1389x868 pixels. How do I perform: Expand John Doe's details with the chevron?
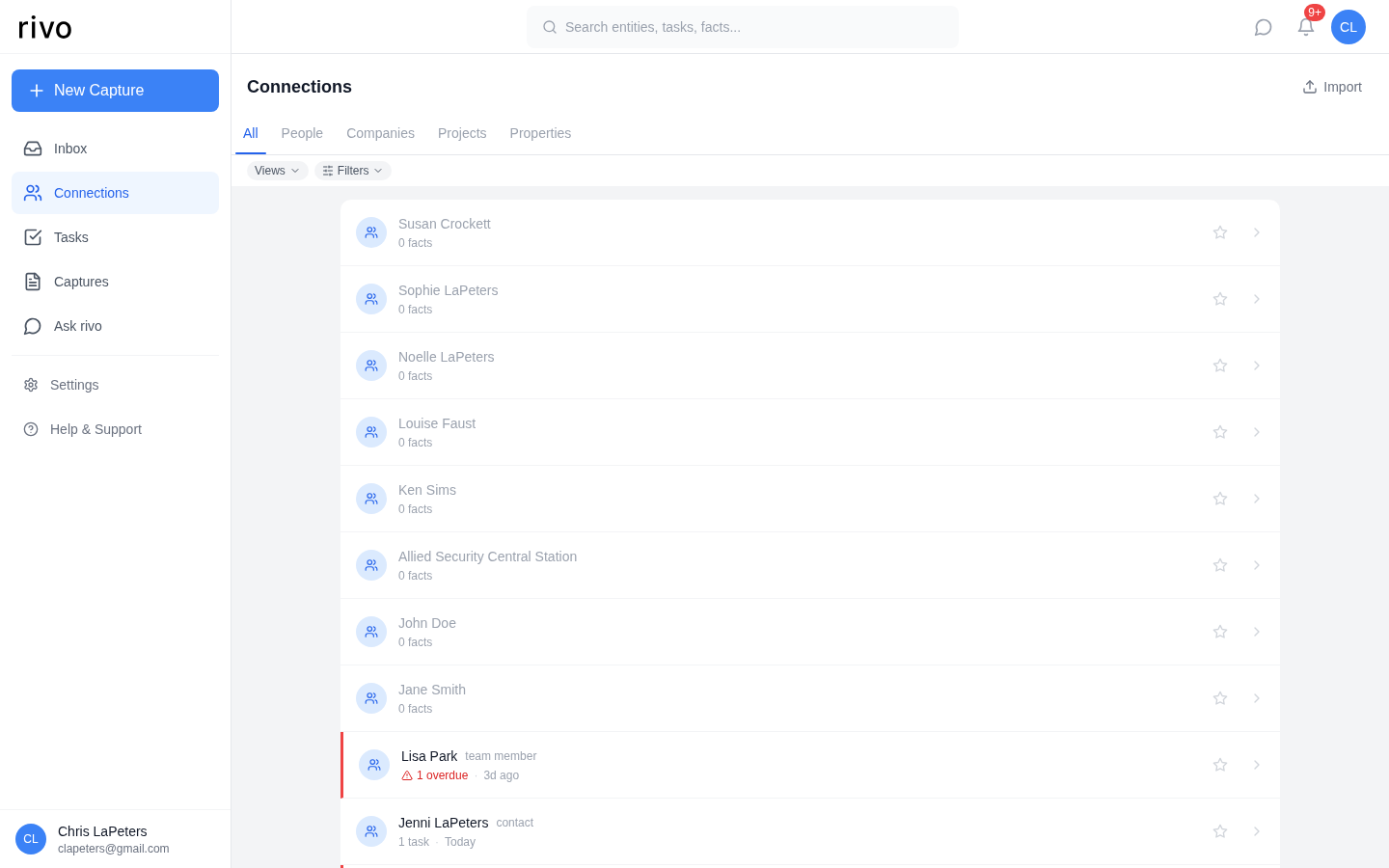point(1256,632)
